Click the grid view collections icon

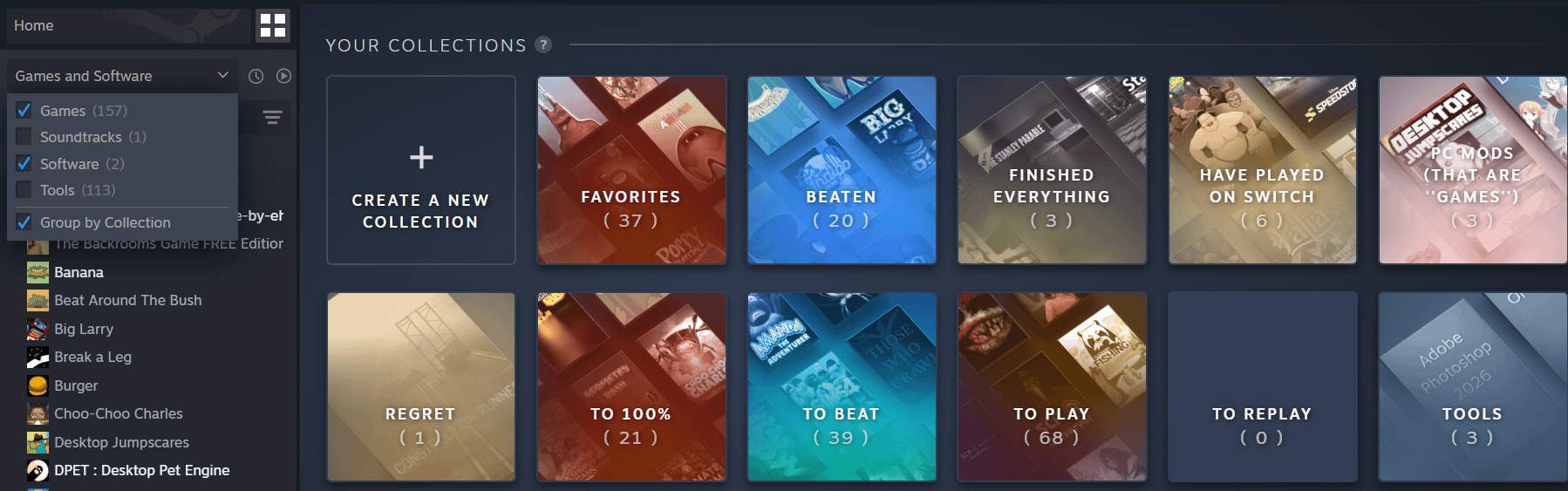coord(273,26)
